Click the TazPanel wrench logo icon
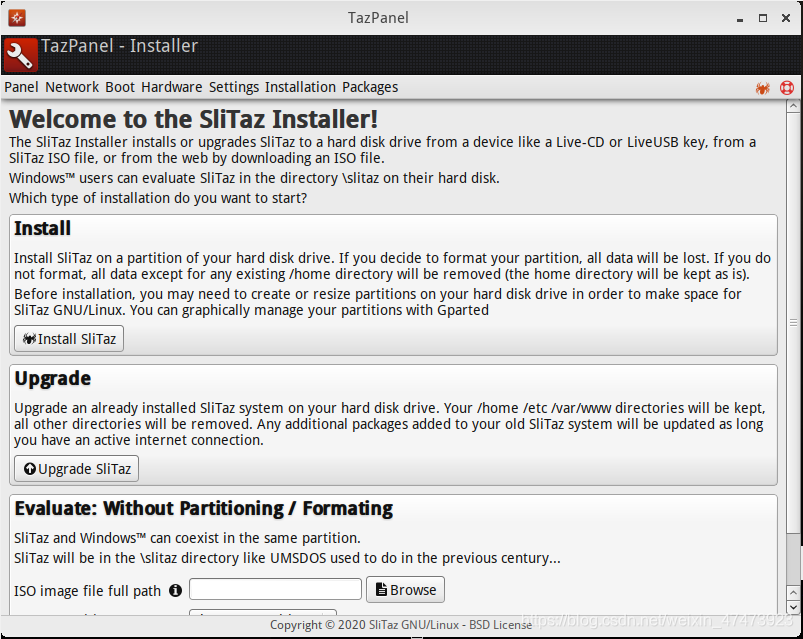The height and width of the screenshot is (639, 803). [x=20, y=55]
